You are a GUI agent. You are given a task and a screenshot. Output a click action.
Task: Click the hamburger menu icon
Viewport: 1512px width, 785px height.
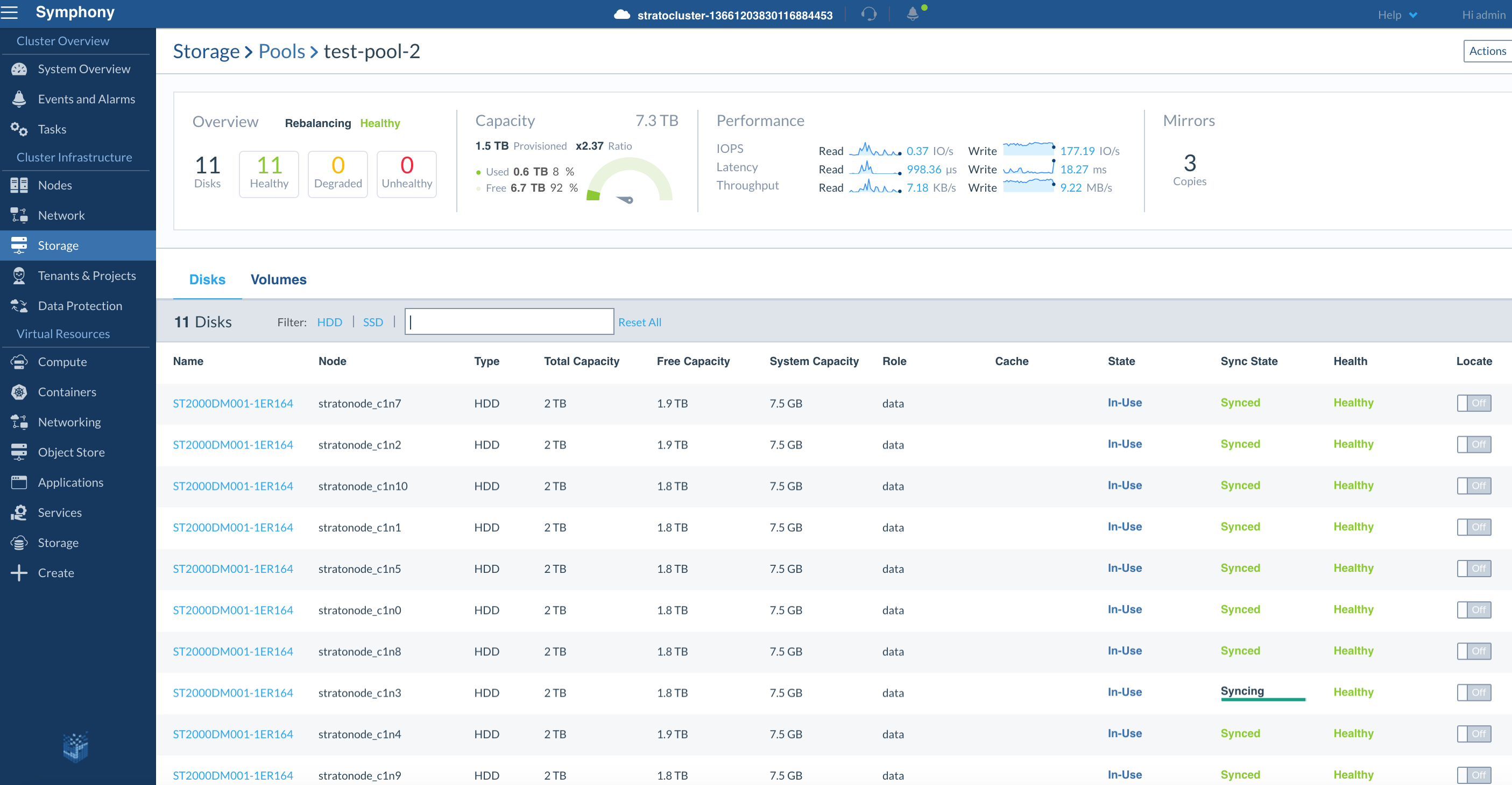(9, 12)
